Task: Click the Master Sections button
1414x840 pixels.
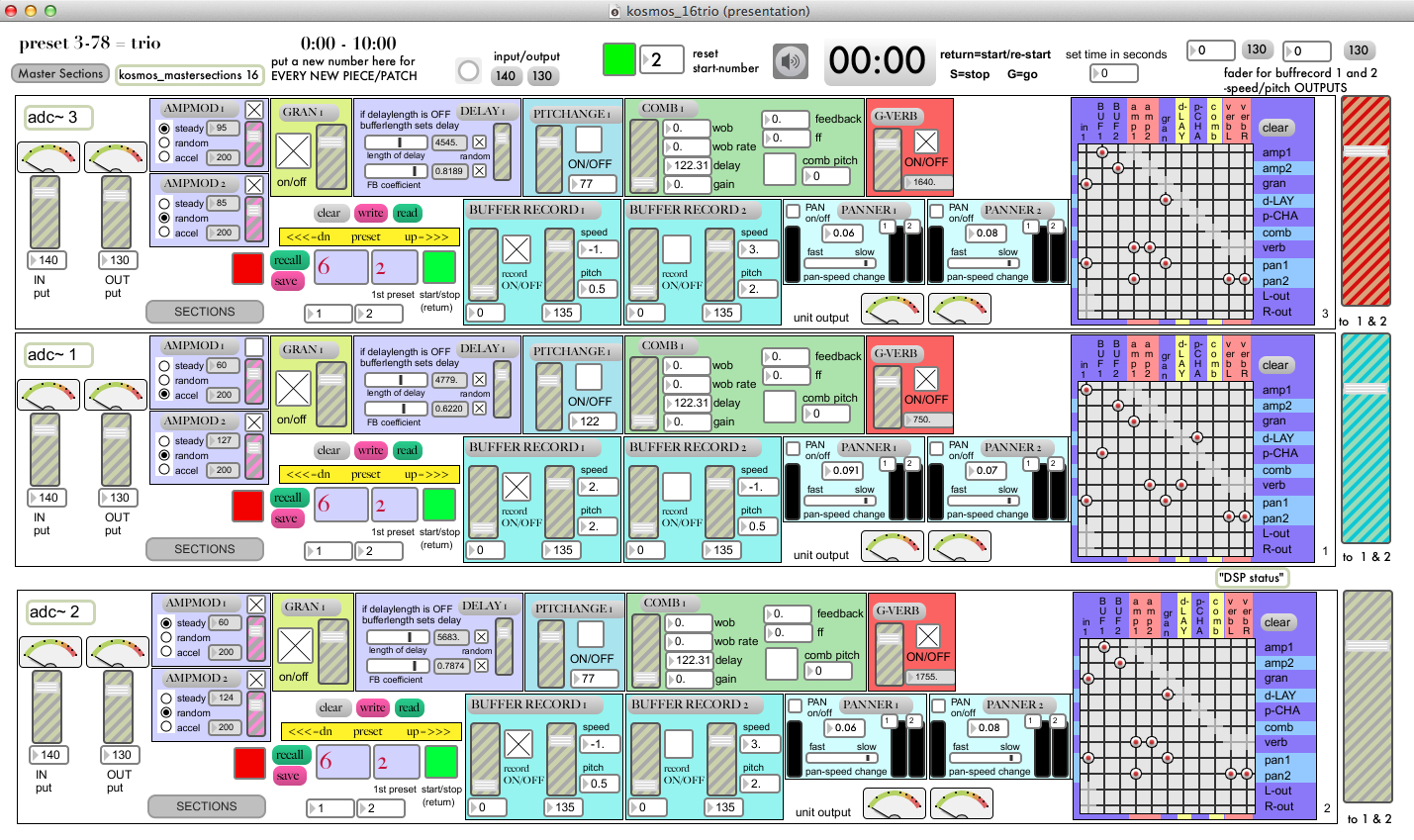Action: [60, 73]
